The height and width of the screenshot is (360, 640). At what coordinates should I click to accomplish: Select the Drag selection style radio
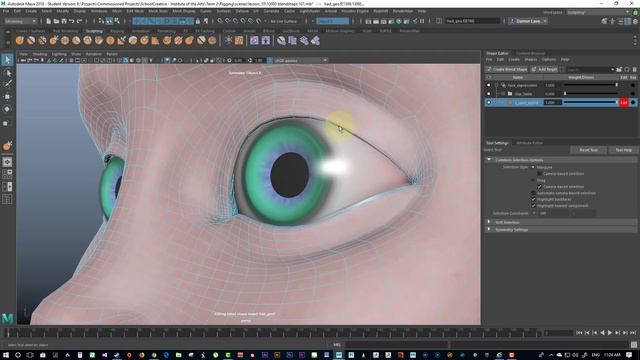533,180
